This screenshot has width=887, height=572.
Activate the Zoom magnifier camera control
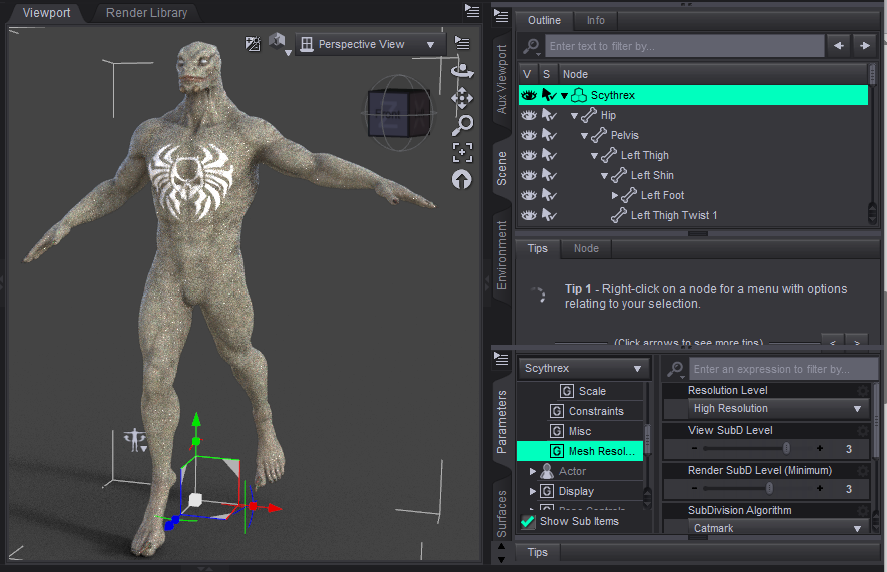click(x=462, y=126)
